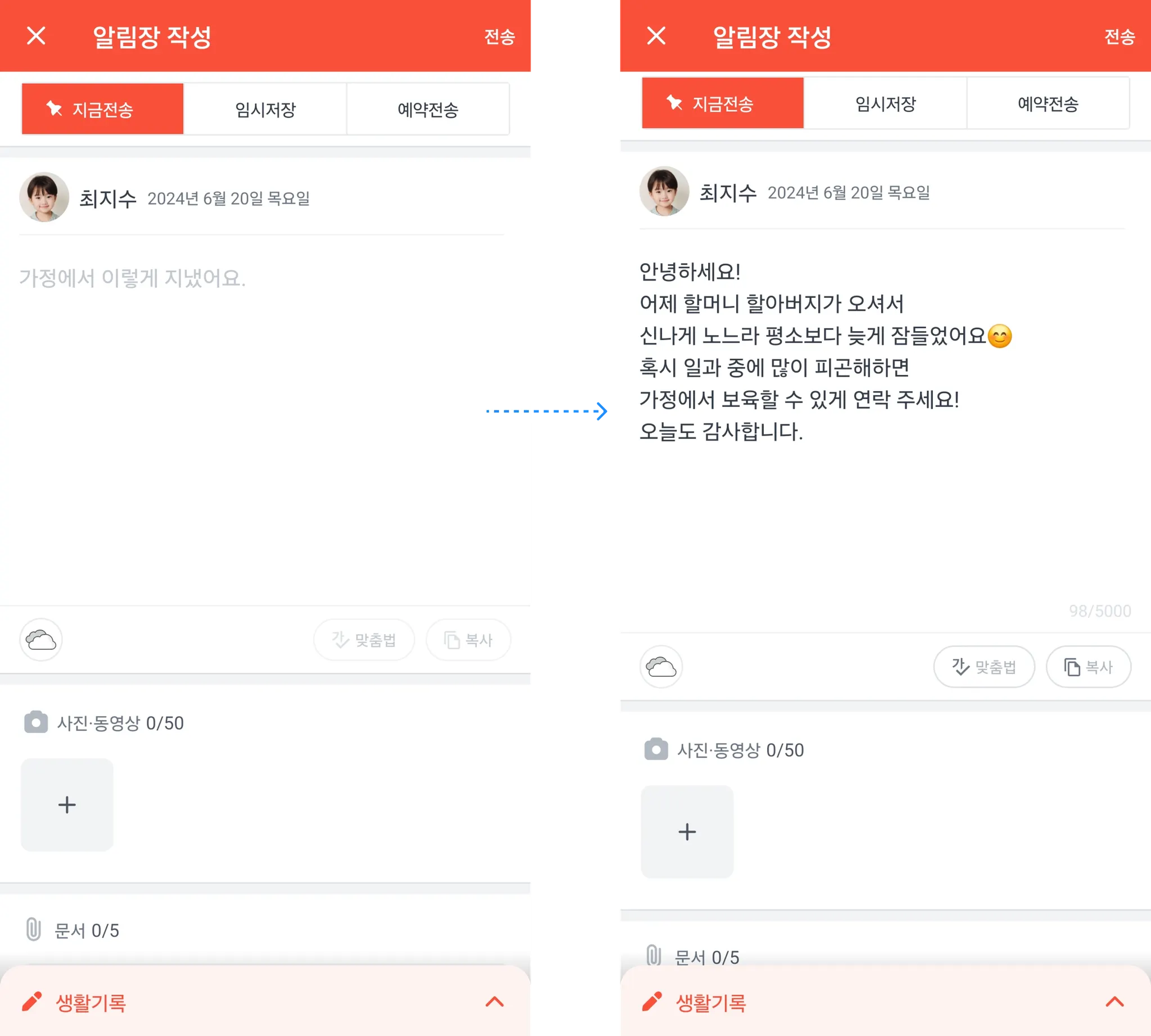
Task: Select 임시저장 option in left panel
Action: point(265,108)
